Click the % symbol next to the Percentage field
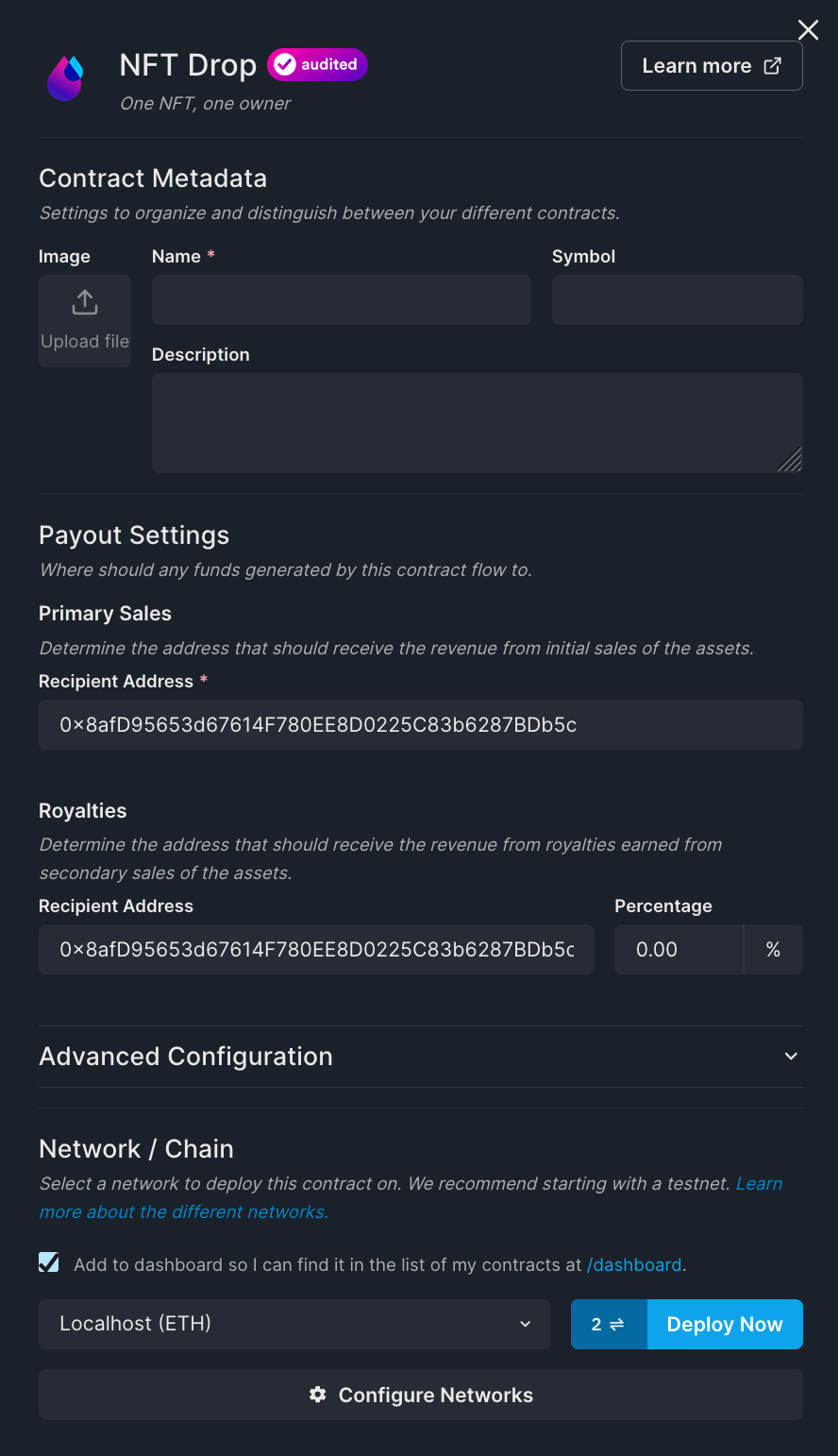The height and width of the screenshot is (1456, 838). [x=773, y=949]
